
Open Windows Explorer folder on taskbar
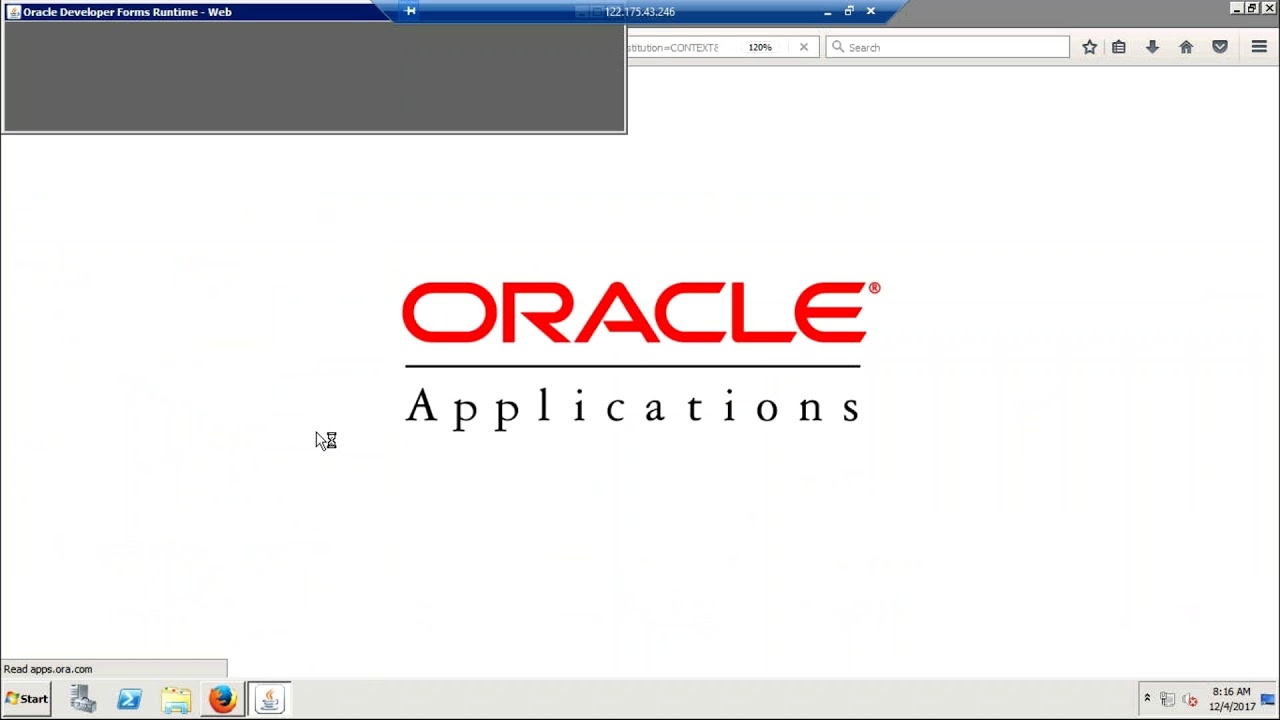pyautogui.click(x=176, y=699)
